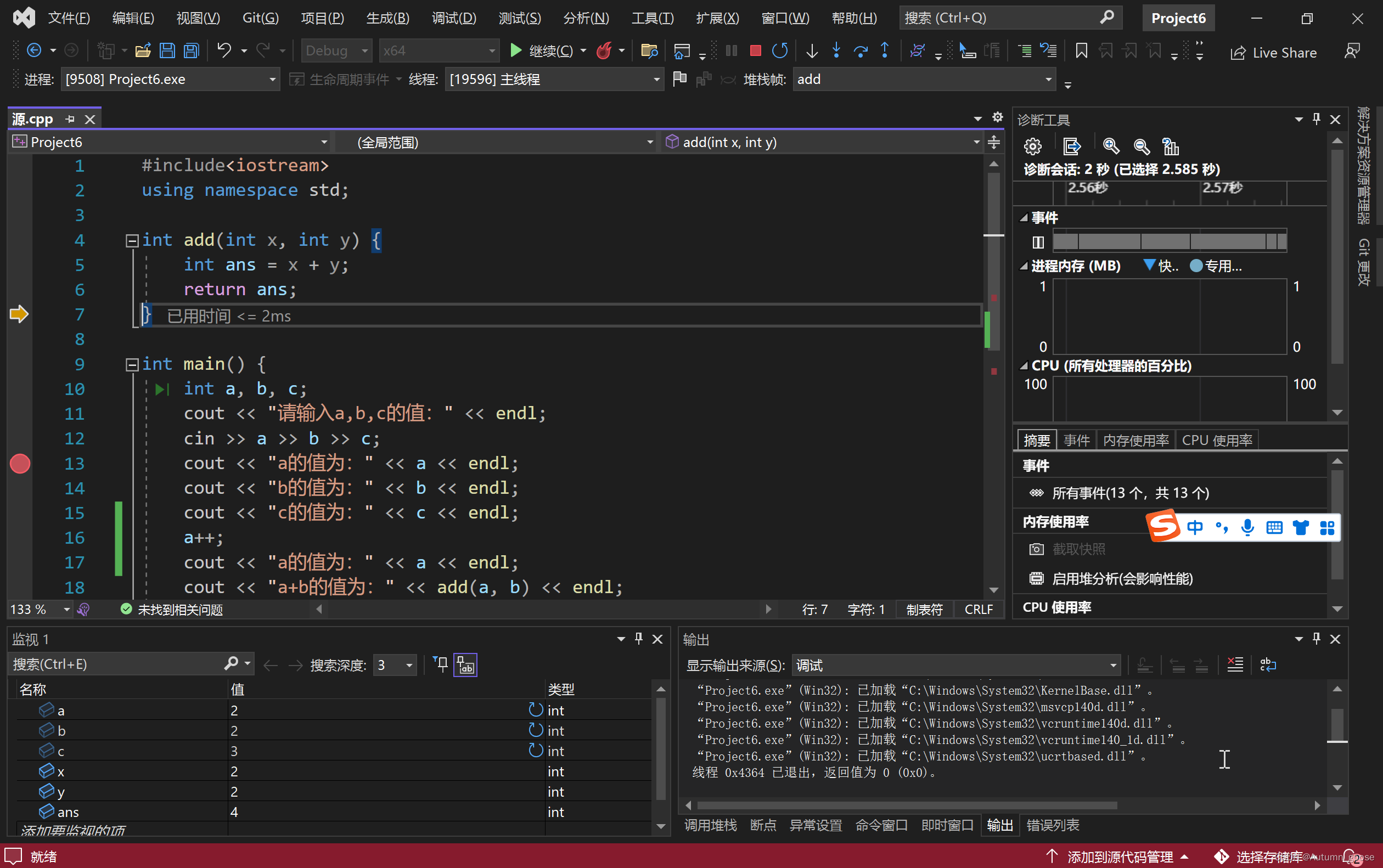Screen dimensions: 1383x868
Task: Open the 堆栈帧 add dropdown
Action: click(1048, 80)
